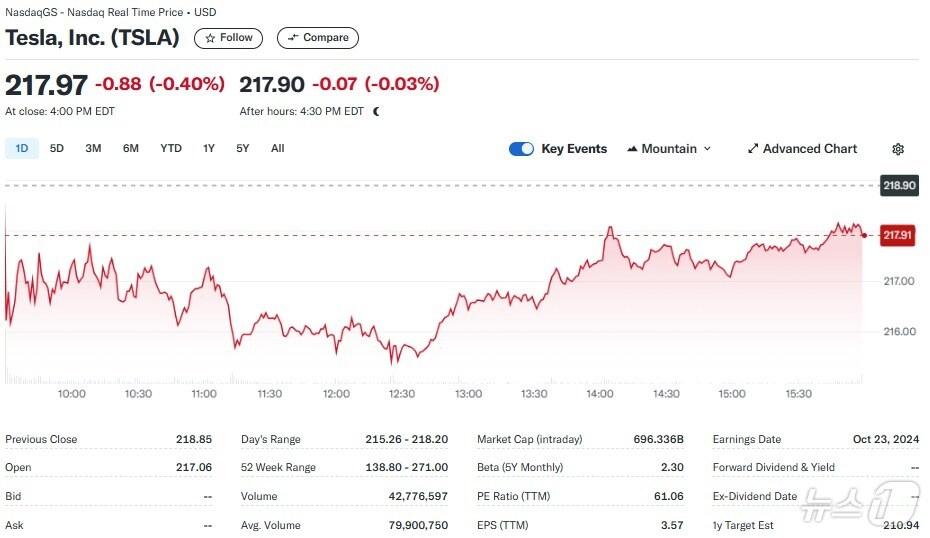This screenshot has height=538, width=930.
Task: Click the Follow star button
Action: coord(229,38)
